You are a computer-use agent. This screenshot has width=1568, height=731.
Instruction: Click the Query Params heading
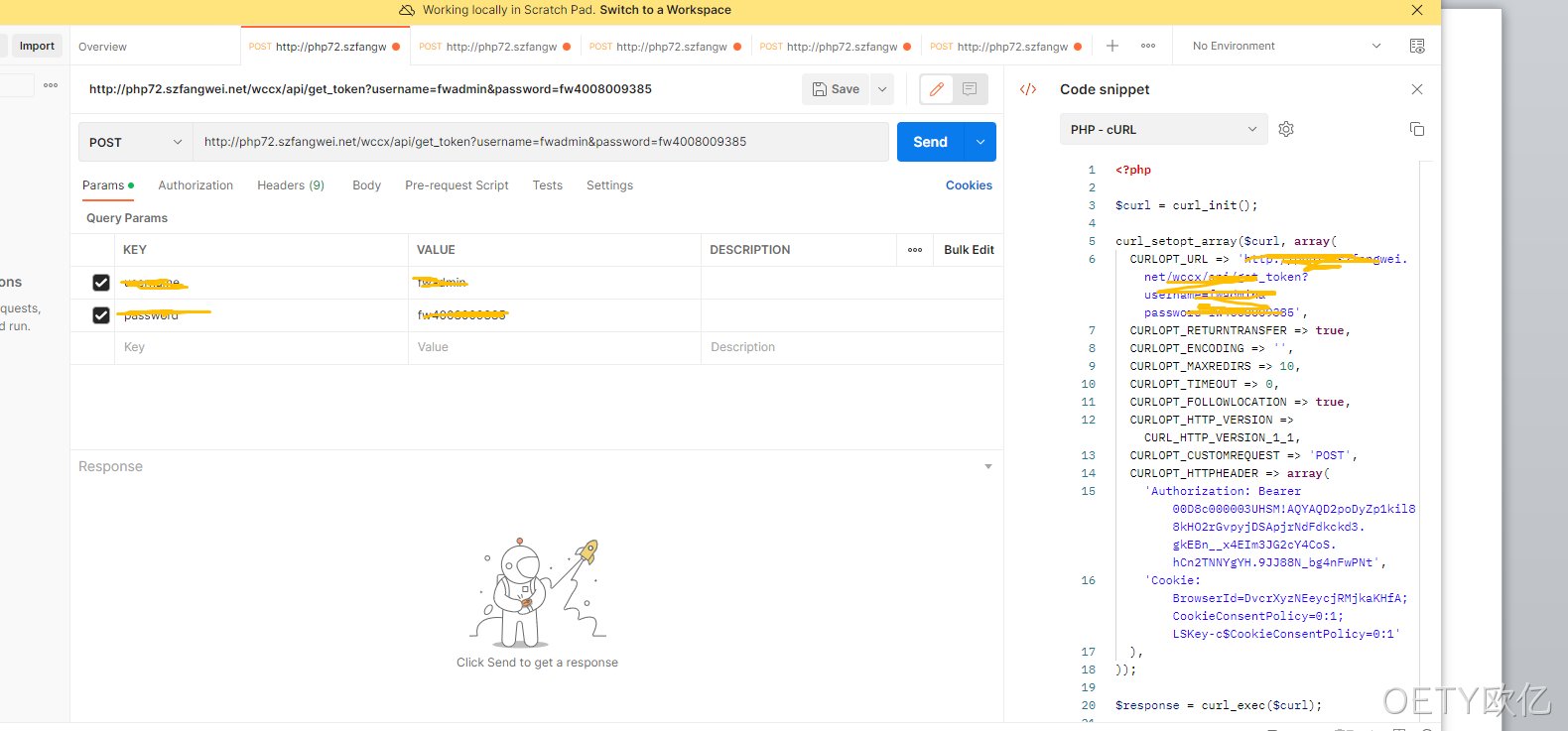(127, 218)
